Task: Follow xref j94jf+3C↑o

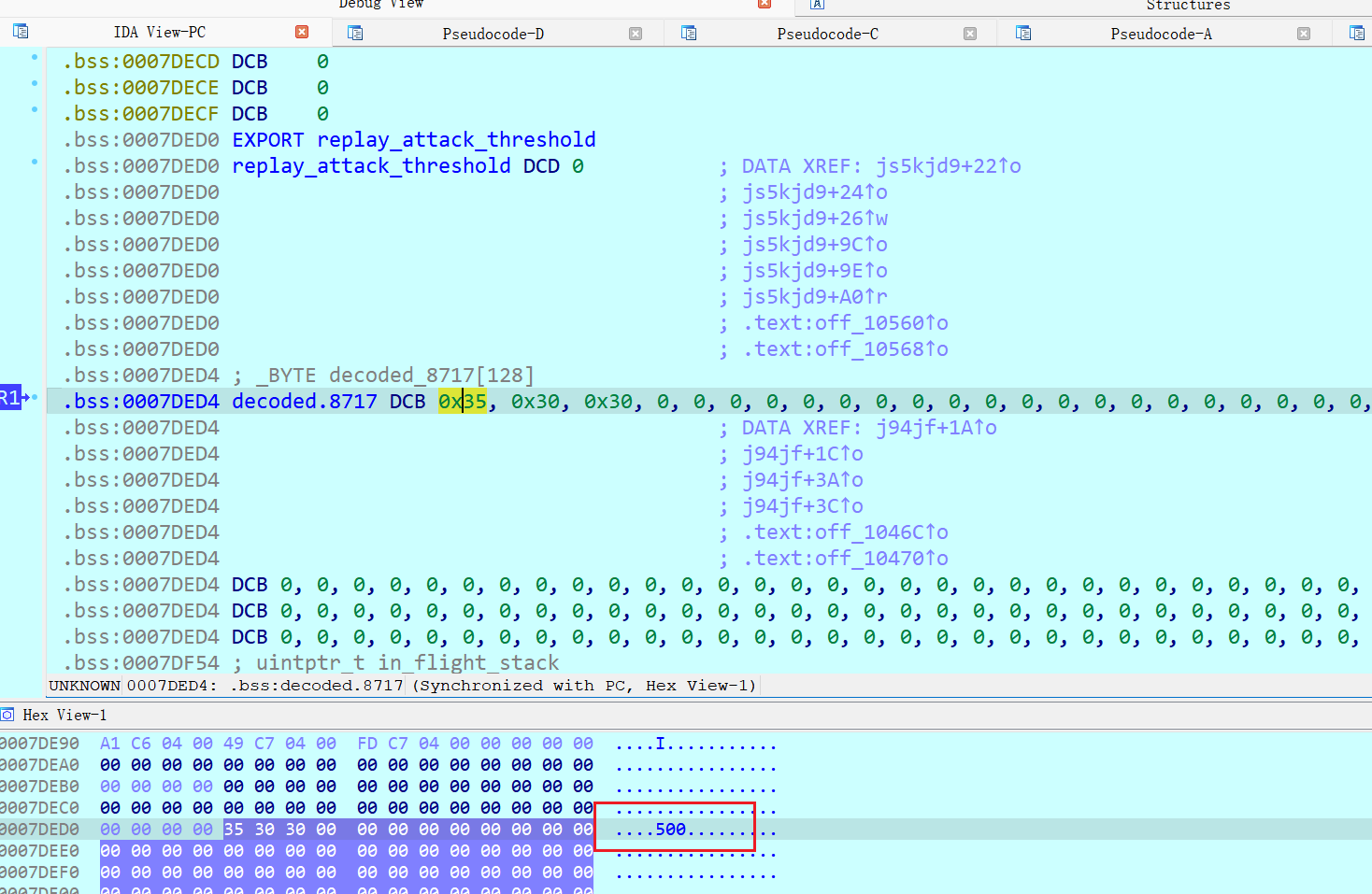Action: click(803, 506)
